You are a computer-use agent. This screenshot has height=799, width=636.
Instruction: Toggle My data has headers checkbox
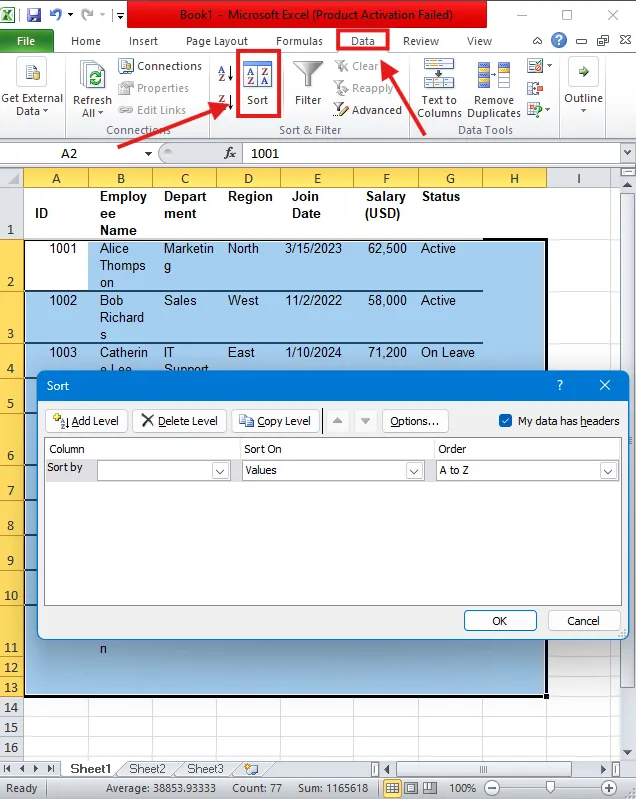pyautogui.click(x=505, y=421)
